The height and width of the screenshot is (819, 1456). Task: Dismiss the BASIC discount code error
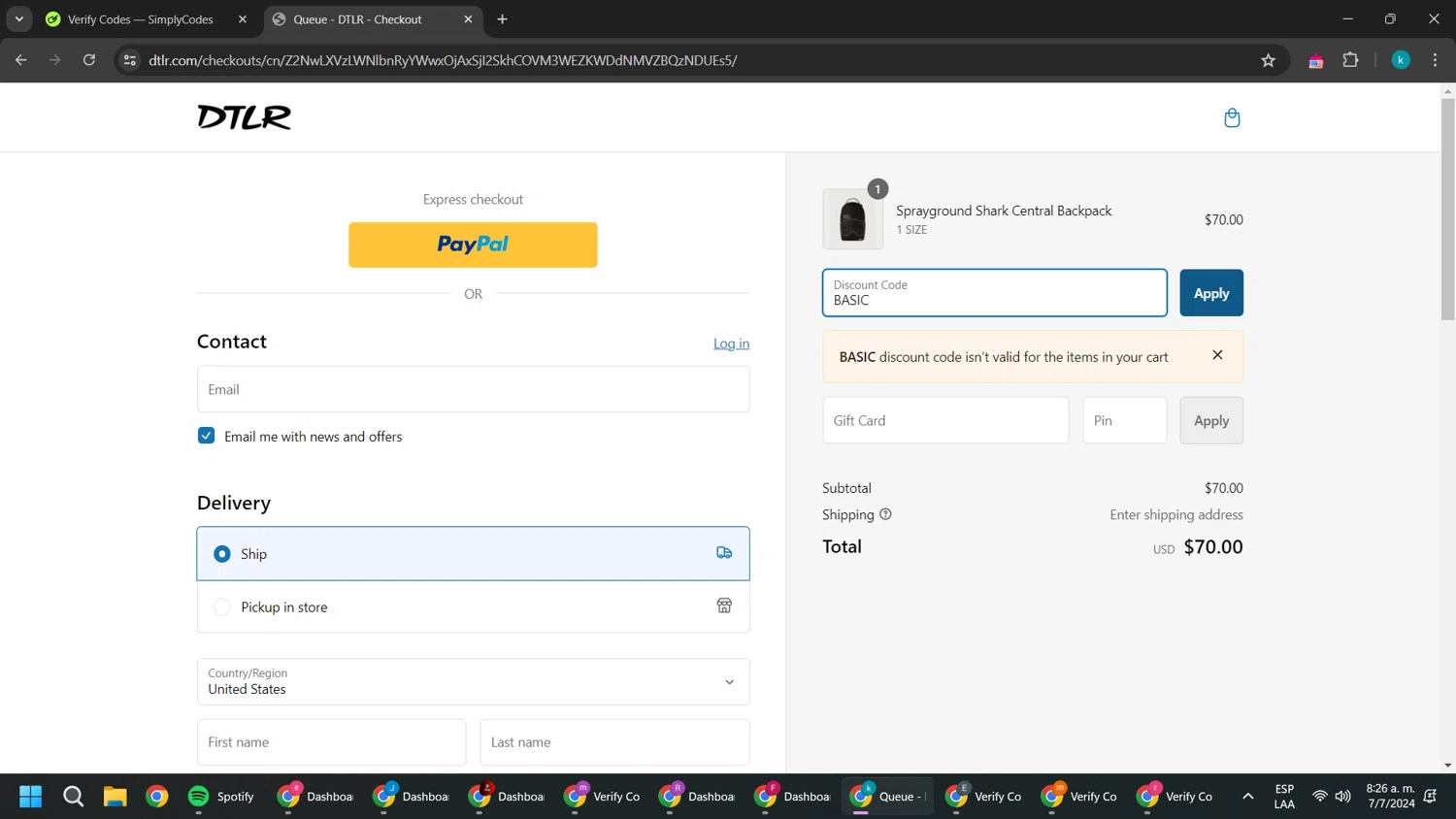1217,355
